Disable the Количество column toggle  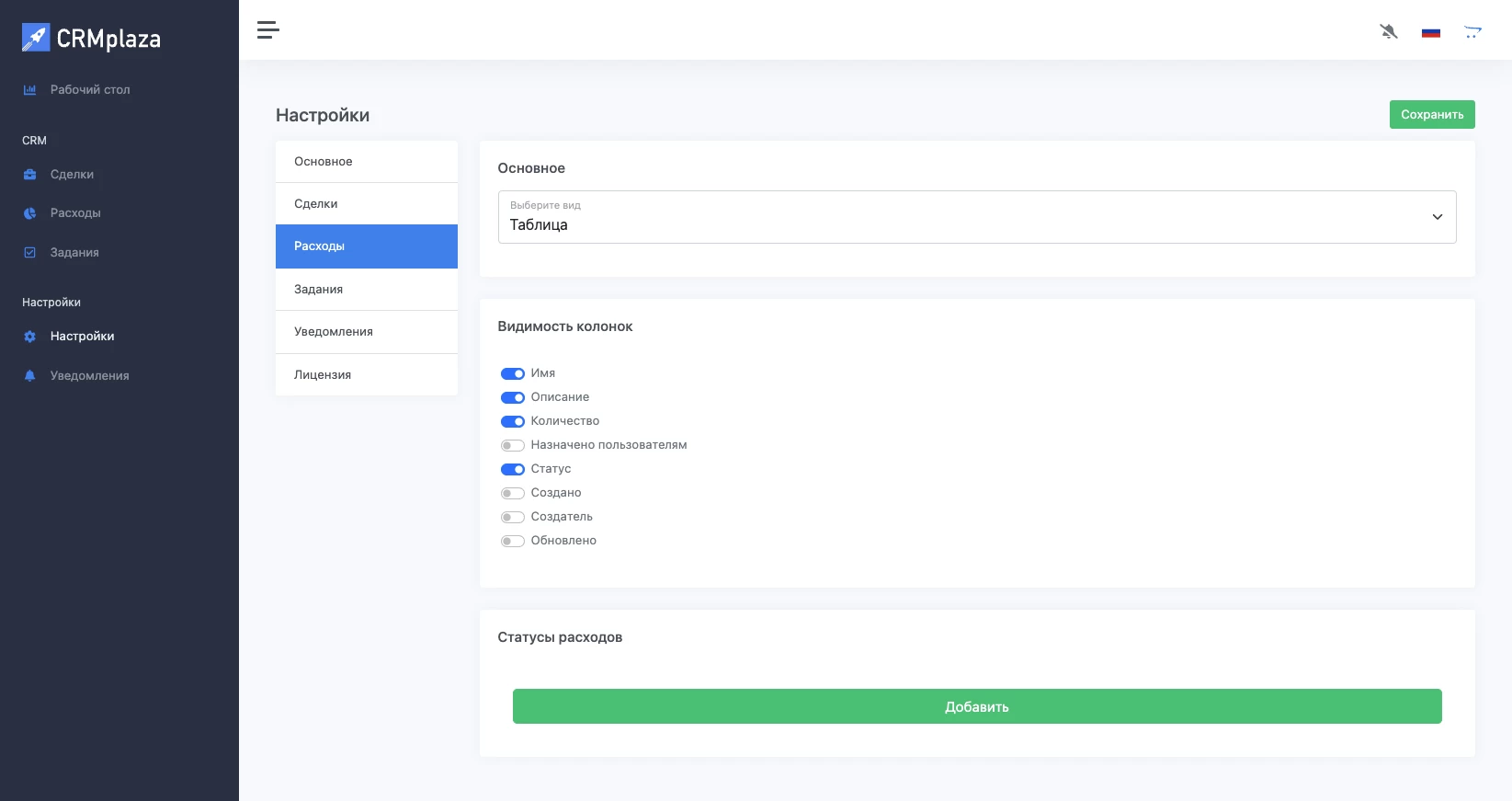(512, 421)
